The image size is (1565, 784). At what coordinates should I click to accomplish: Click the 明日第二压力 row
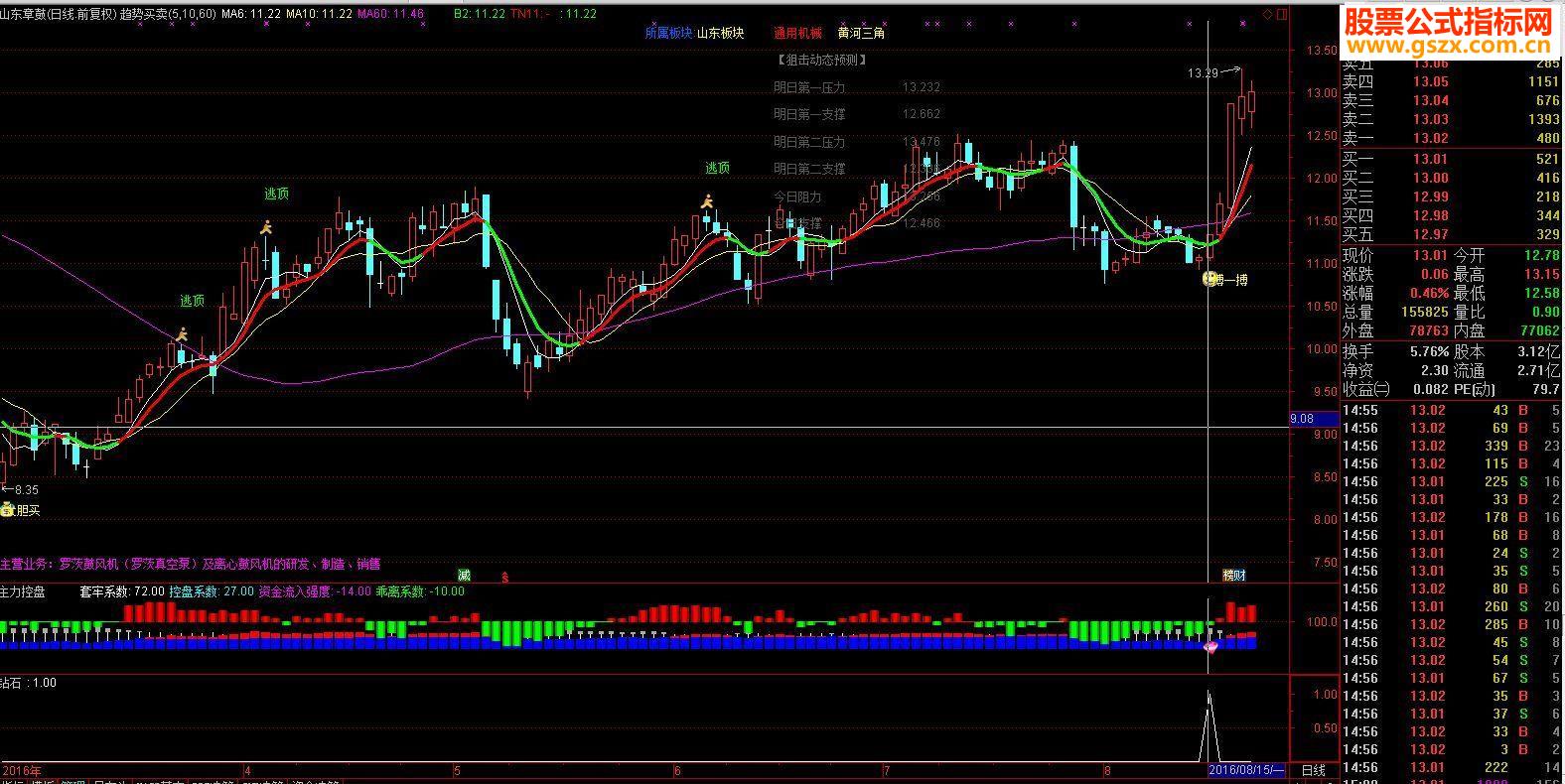[x=857, y=142]
